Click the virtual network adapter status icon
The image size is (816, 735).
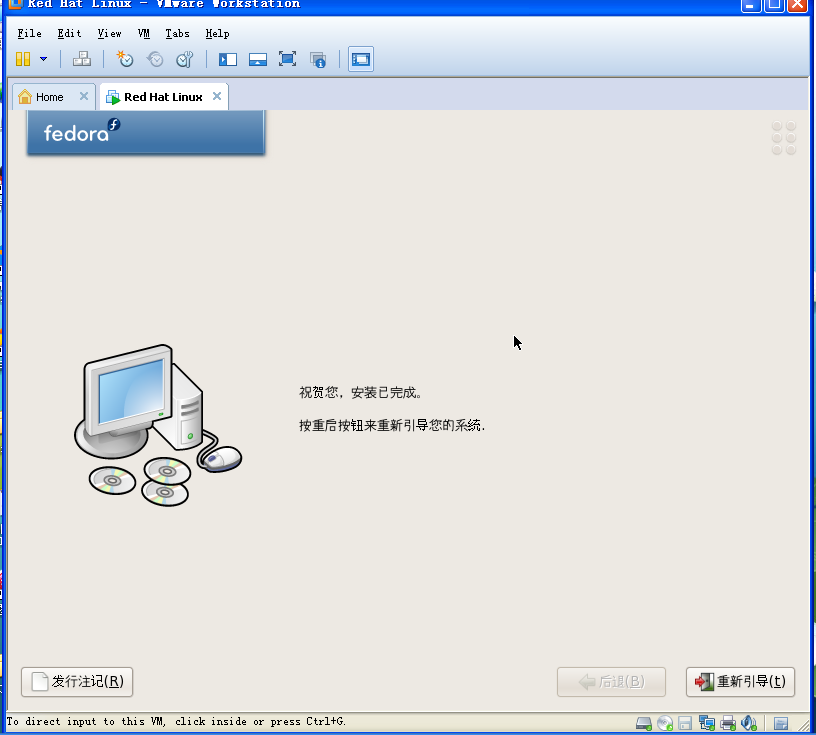tap(707, 722)
